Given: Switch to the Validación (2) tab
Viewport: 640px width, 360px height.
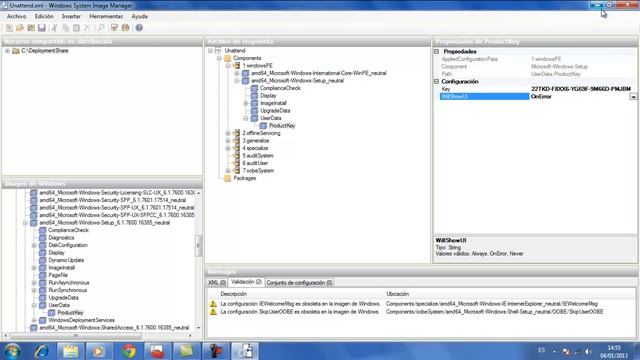Looking at the screenshot, I should pos(246,282).
